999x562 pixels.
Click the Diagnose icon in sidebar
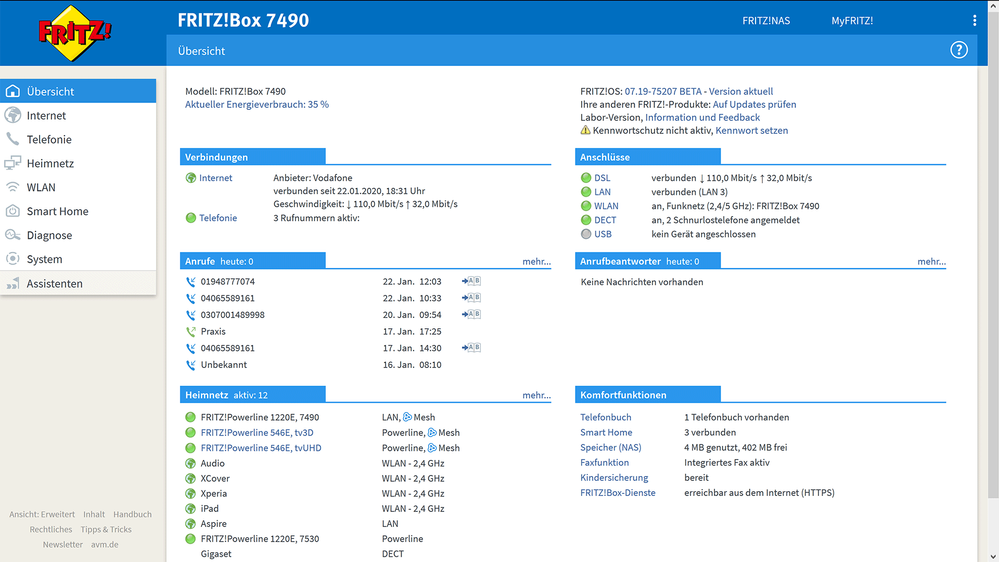coord(13,235)
